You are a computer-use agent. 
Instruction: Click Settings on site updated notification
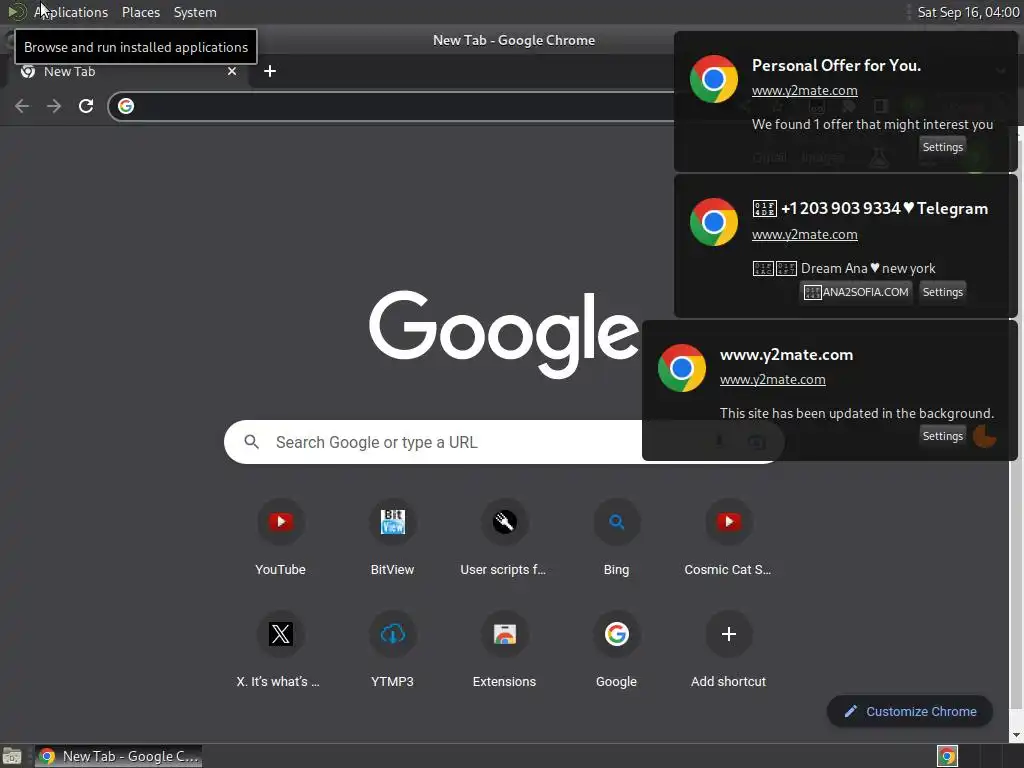tap(942, 436)
